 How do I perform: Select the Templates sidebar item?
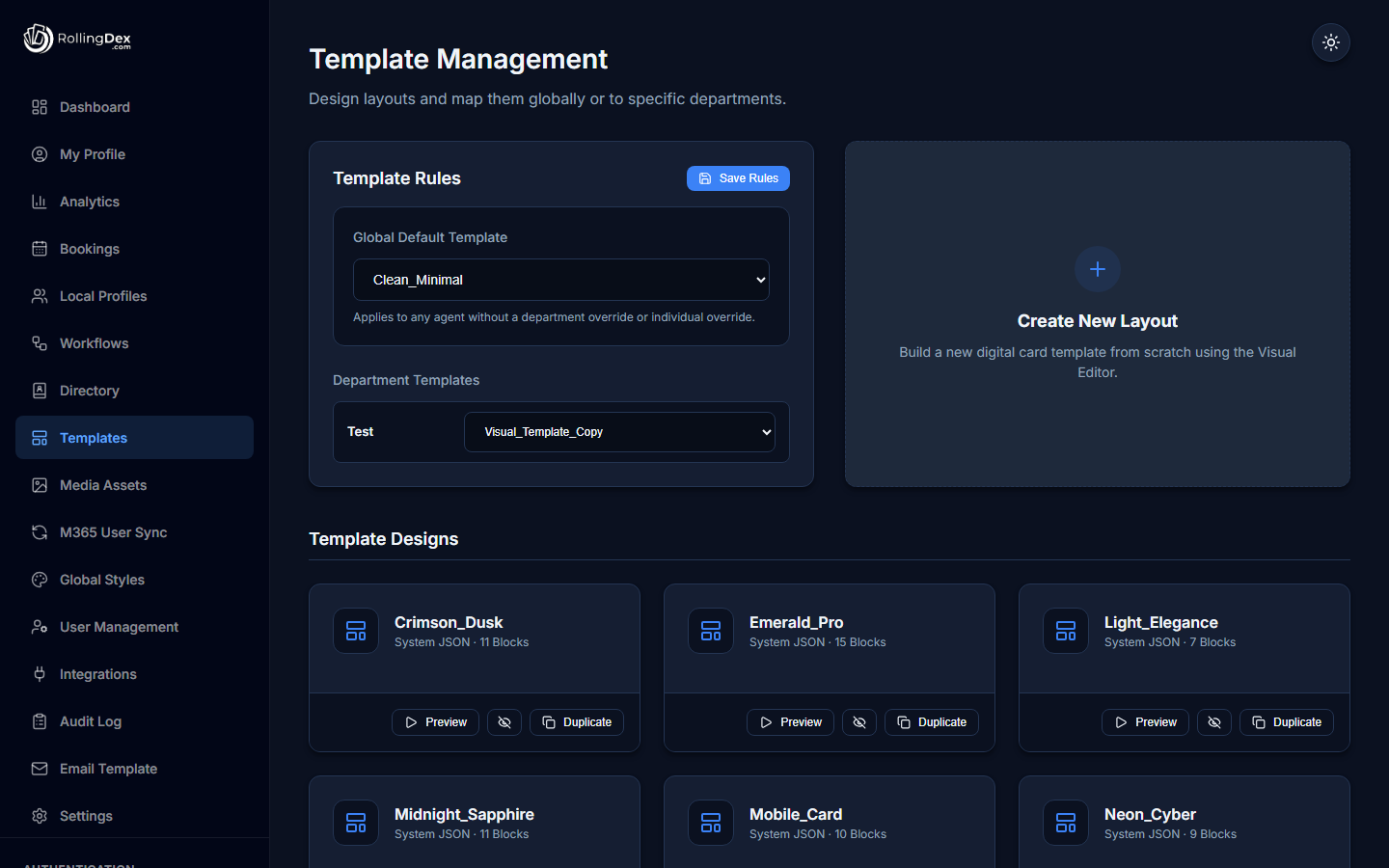(134, 438)
